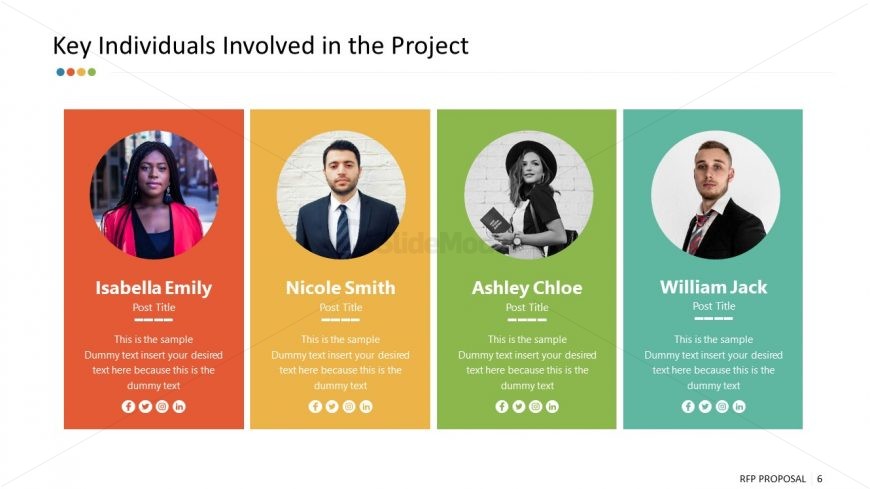
Task: Click Ashley Chloe's circular portrait
Action: 528,195
